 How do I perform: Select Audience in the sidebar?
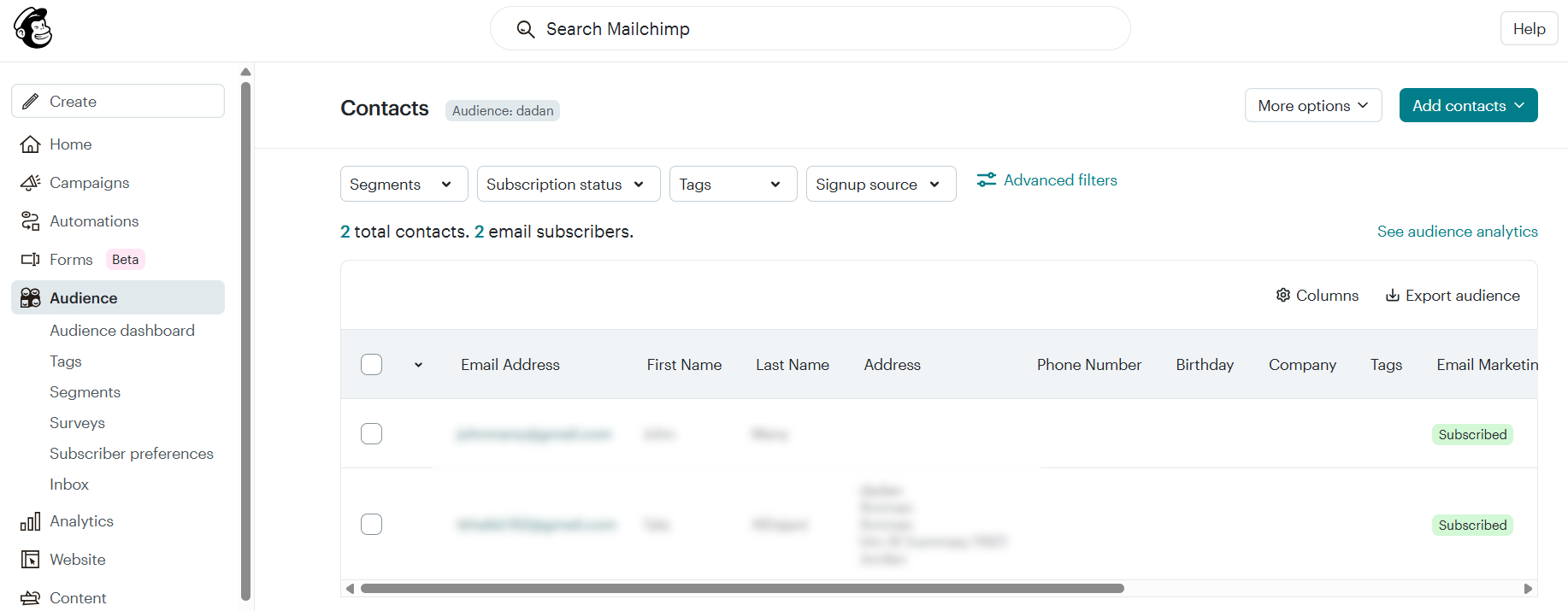pyautogui.click(x=118, y=297)
